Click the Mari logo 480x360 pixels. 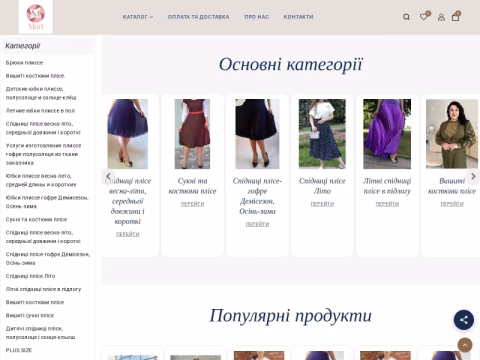coord(36,17)
